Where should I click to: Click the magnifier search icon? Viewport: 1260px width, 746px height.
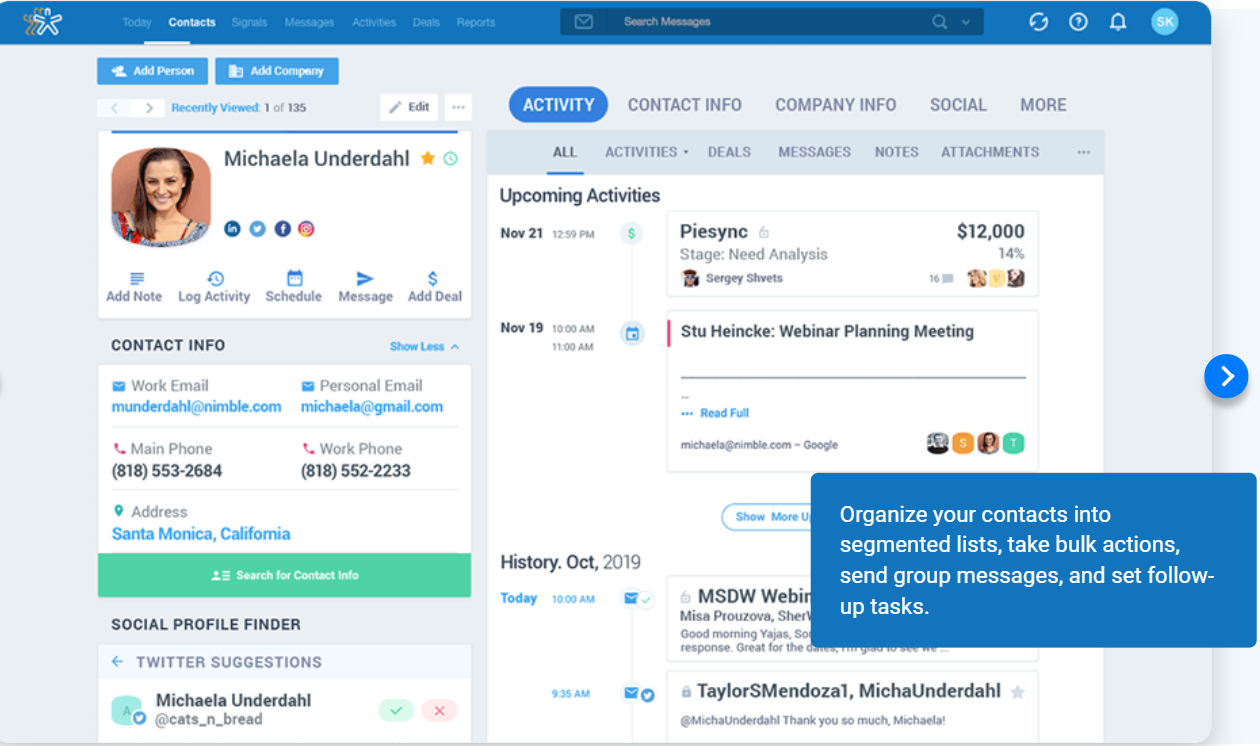939,22
